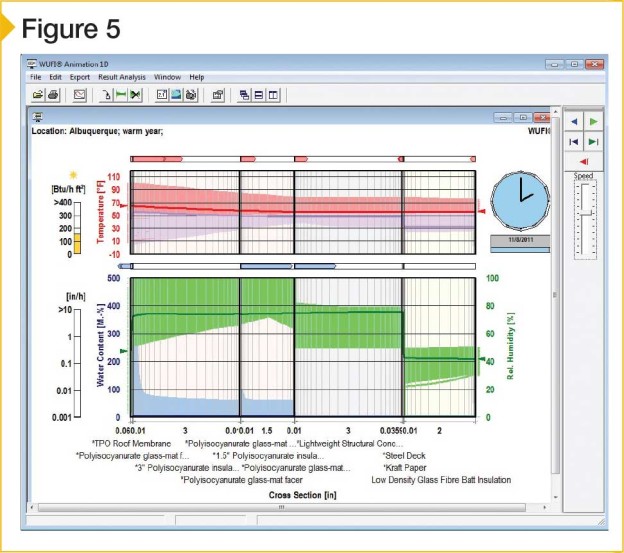
Task: Click the inner animation window system icon
Action: pos(38,117)
